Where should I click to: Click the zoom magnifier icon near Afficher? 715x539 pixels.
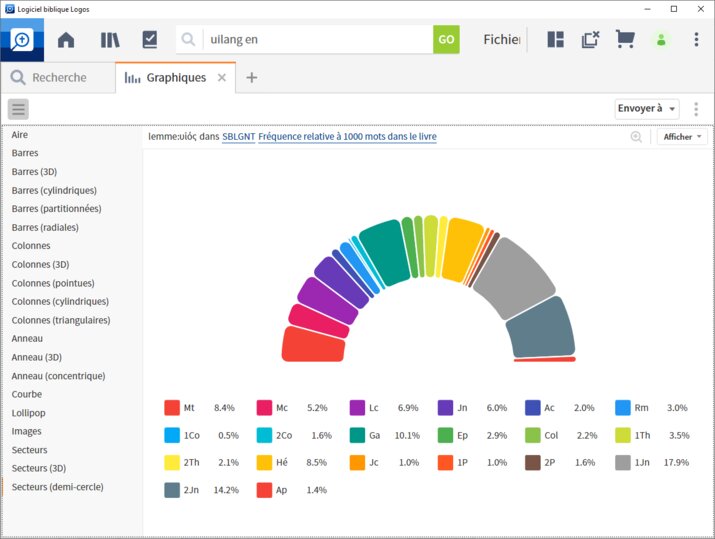point(636,136)
